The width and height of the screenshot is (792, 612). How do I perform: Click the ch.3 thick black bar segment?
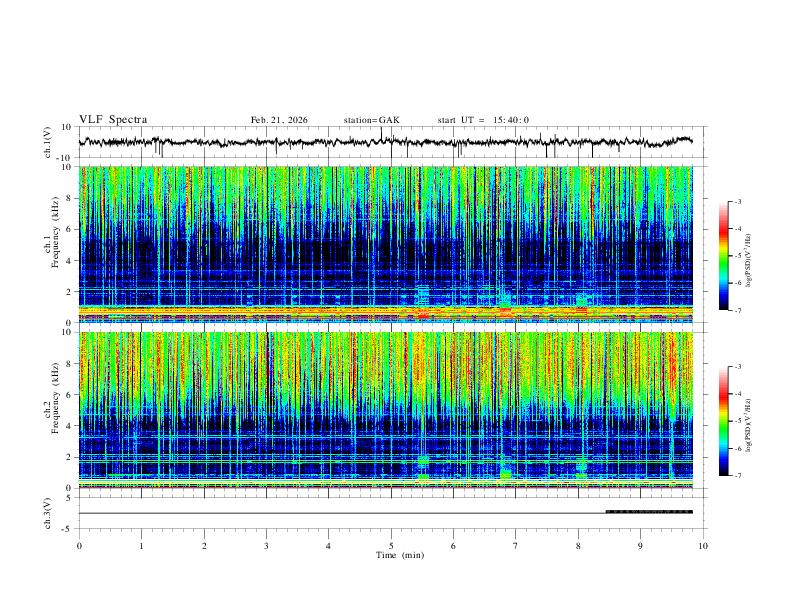(649, 512)
